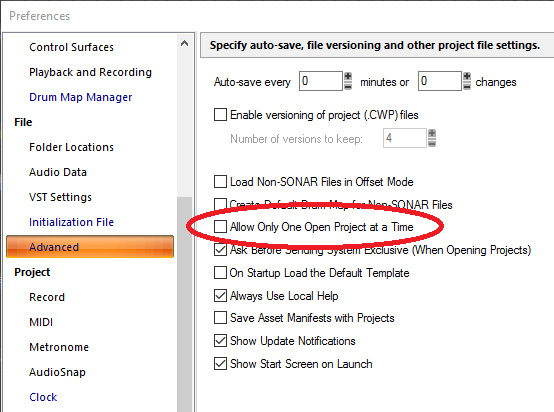Open the Drum Map Manager page
The image size is (554, 412).
(81, 97)
